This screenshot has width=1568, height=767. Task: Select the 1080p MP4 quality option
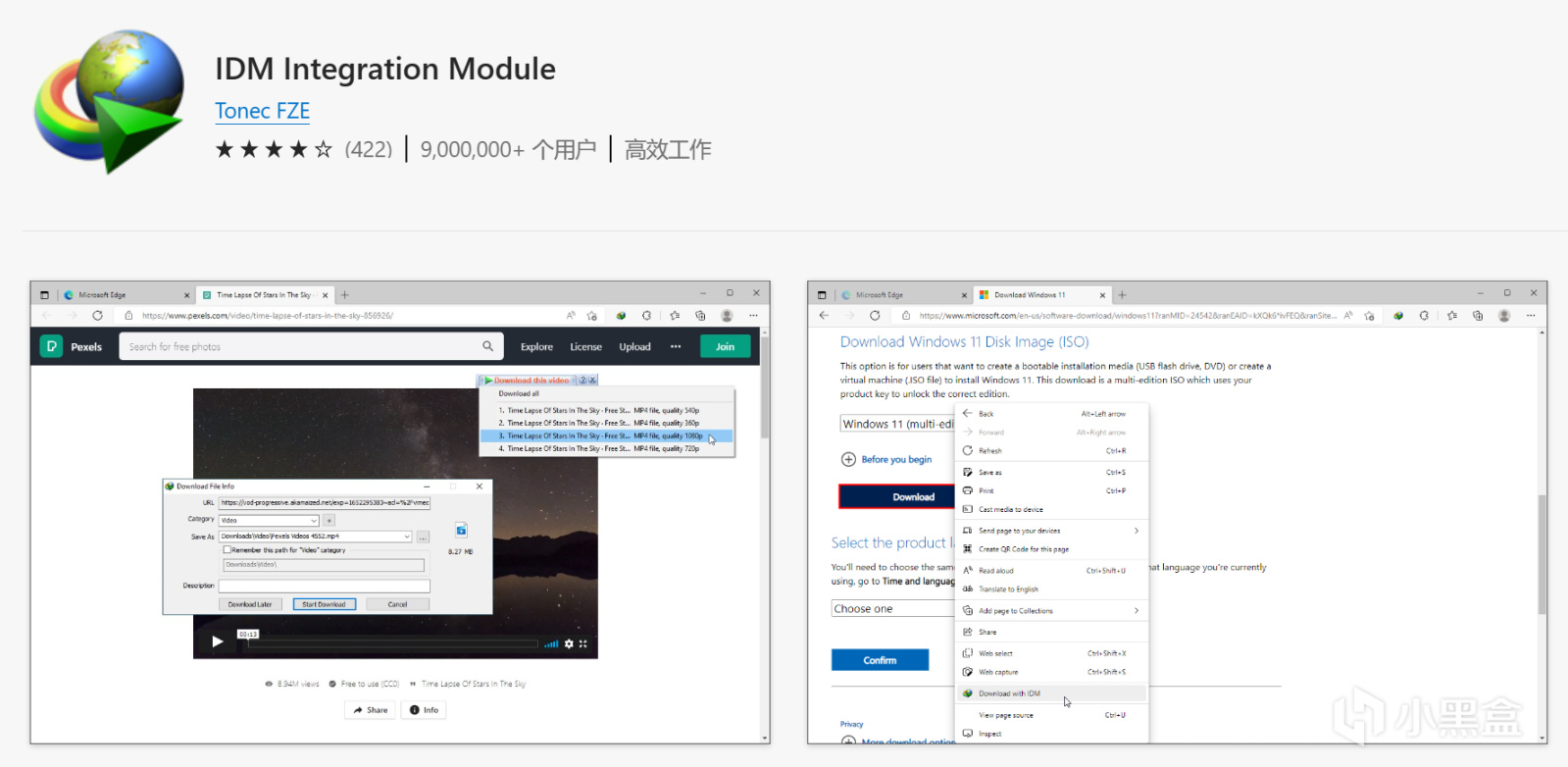pyautogui.click(x=606, y=436)
